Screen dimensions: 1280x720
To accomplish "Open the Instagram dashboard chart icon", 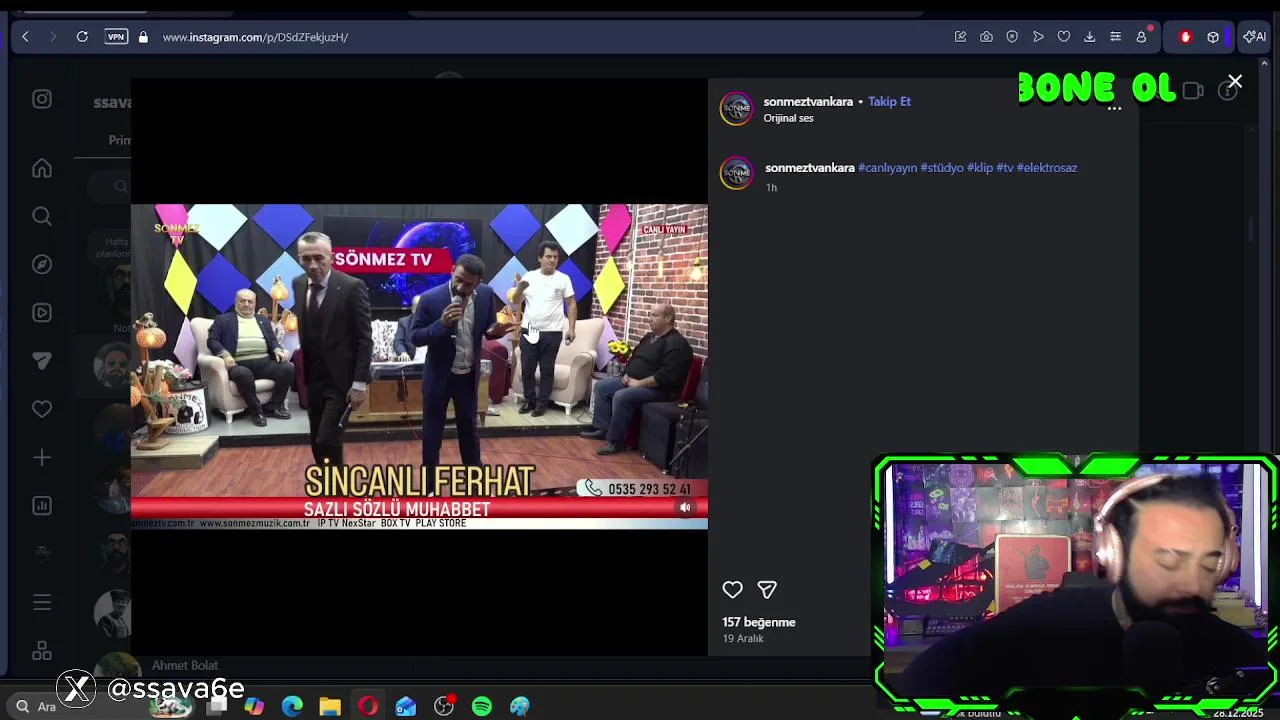I will pos(42,506).
